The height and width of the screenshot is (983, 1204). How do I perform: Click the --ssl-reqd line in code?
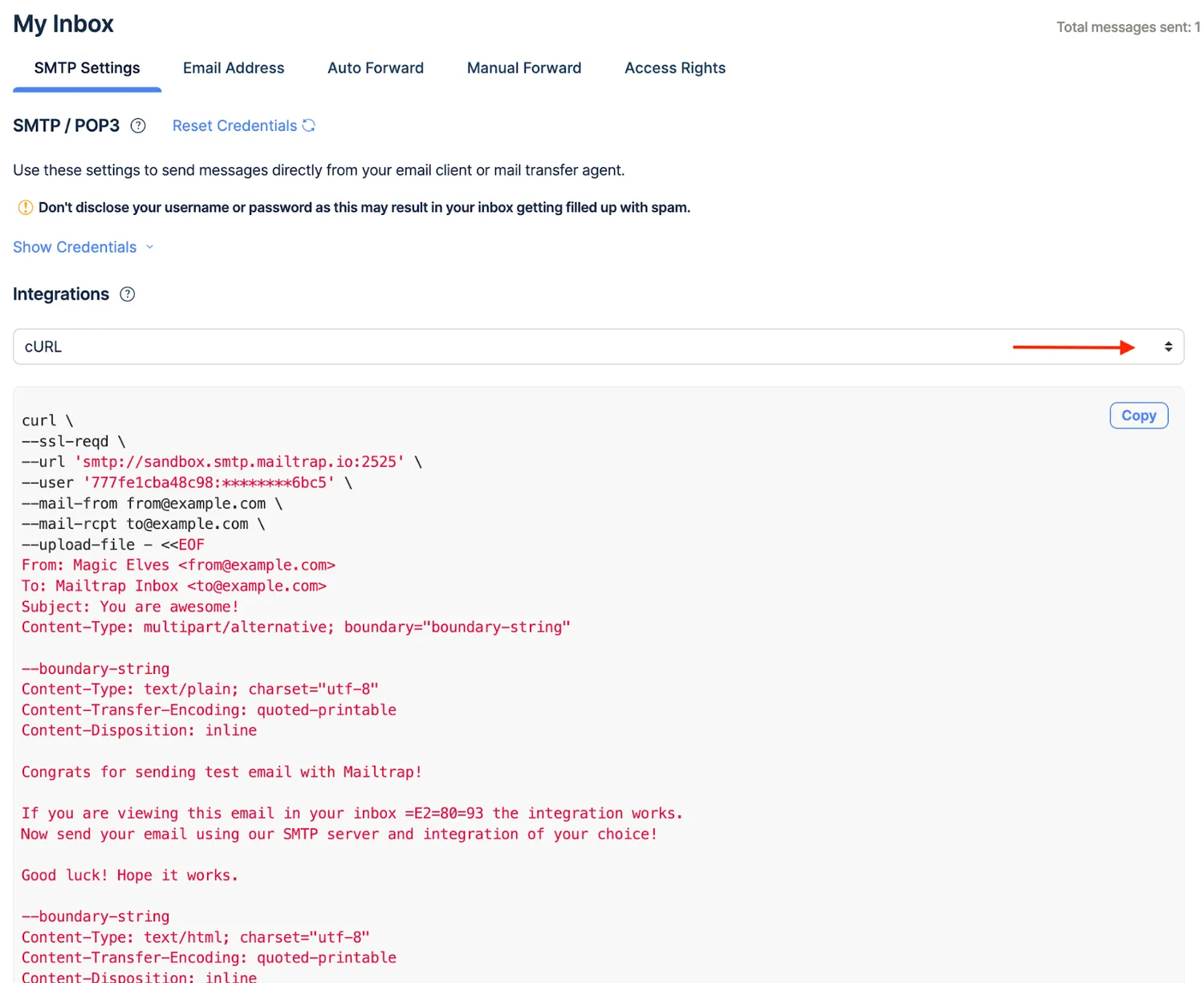(74, 441)
